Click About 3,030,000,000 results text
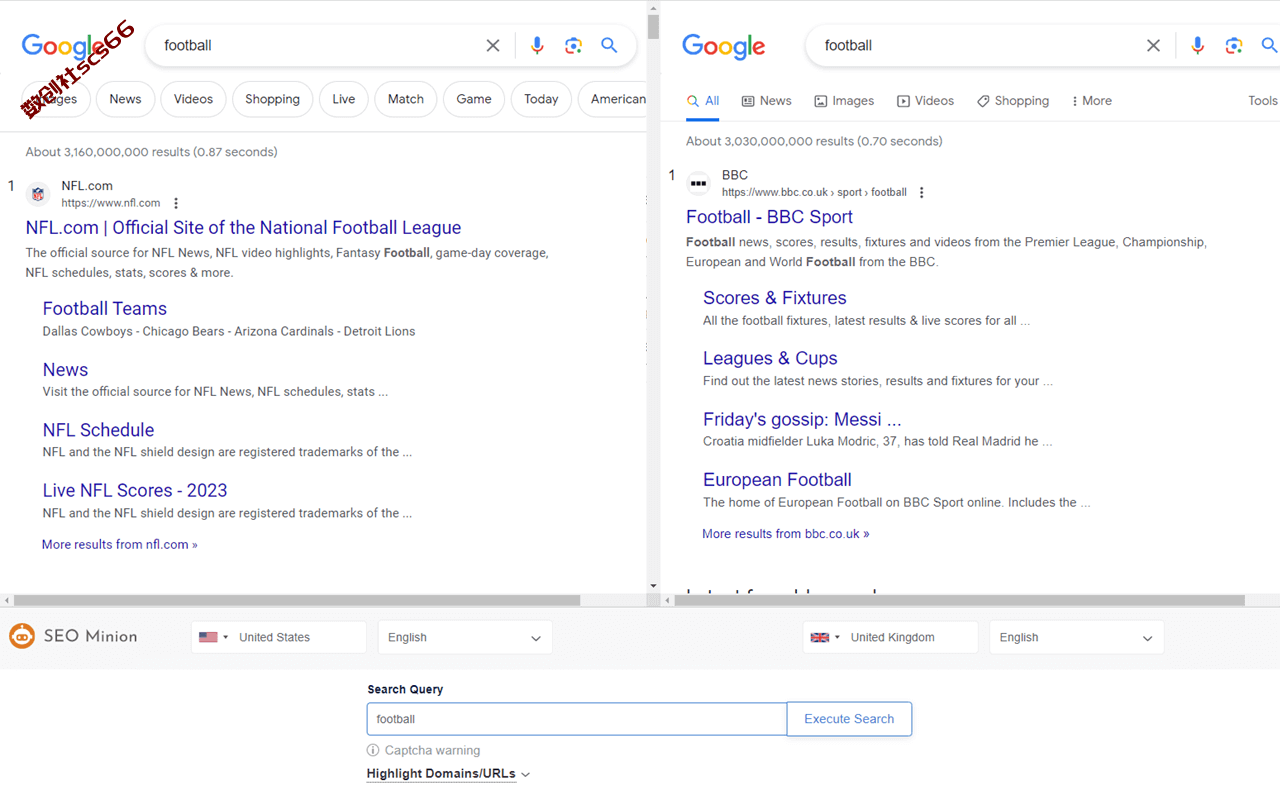This screenshot has height=800, width=1280. click(x=814, y=141)
